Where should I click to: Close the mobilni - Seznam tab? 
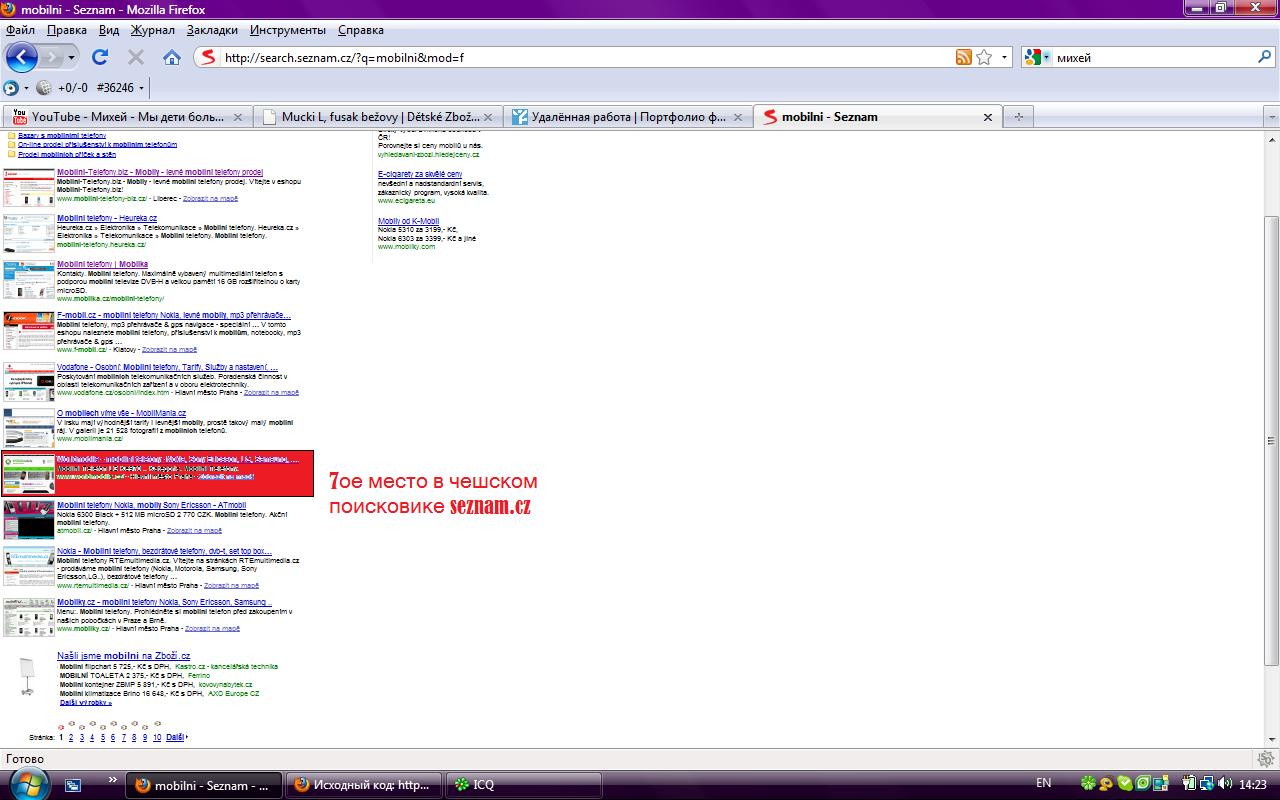click(988, 117)
